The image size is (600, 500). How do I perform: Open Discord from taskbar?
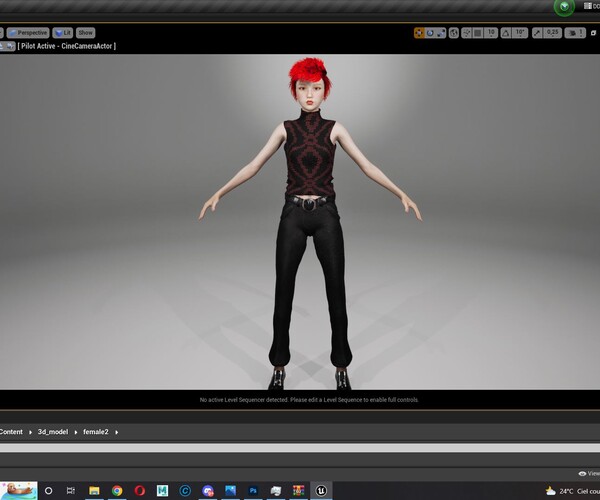click(x=208, y=490)
